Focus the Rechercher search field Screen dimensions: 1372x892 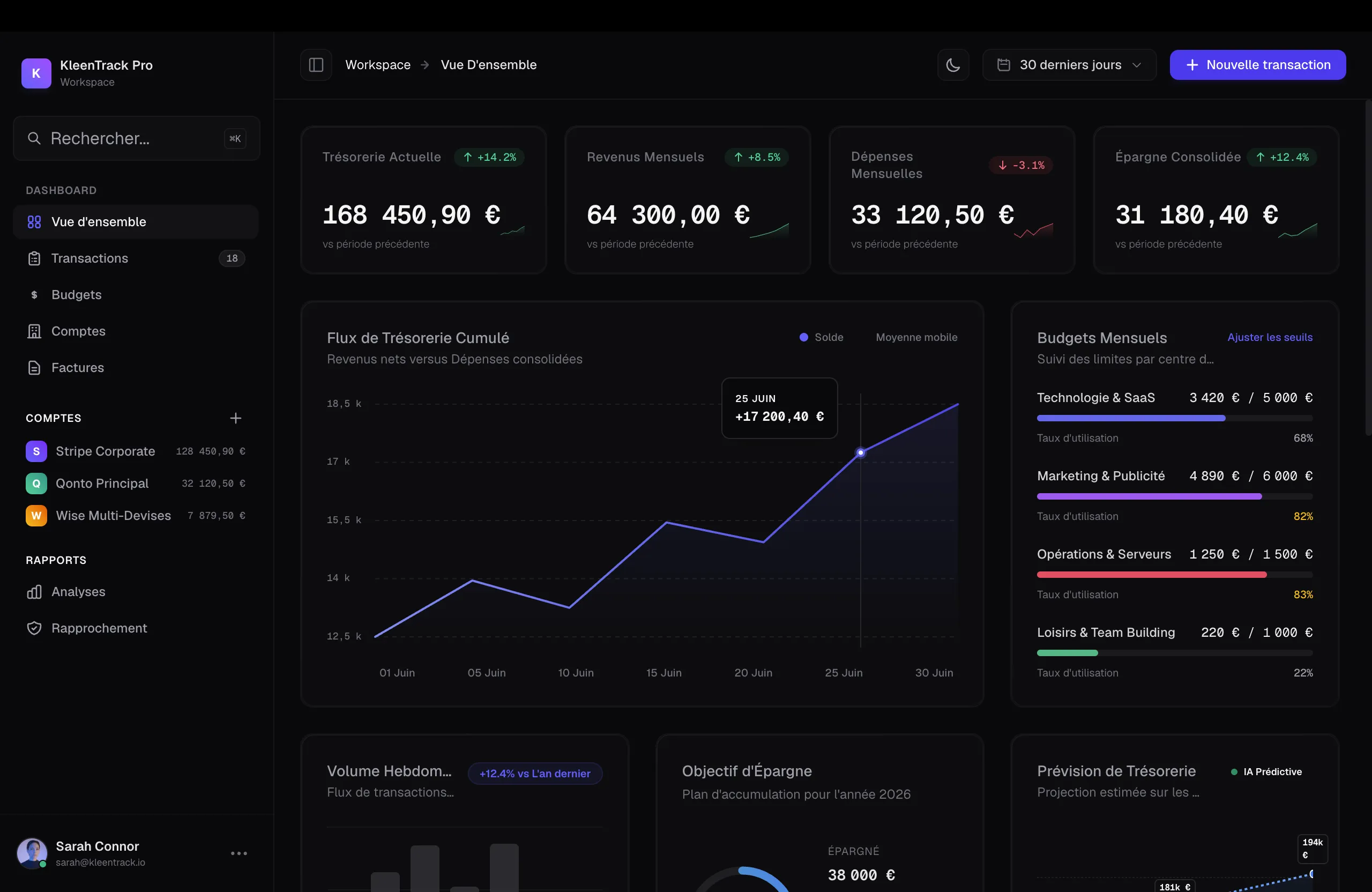pos(137,138)
